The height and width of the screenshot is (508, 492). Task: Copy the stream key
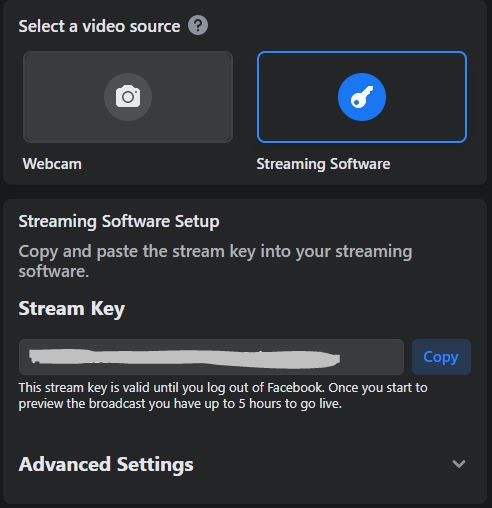(x=441, y=357)
